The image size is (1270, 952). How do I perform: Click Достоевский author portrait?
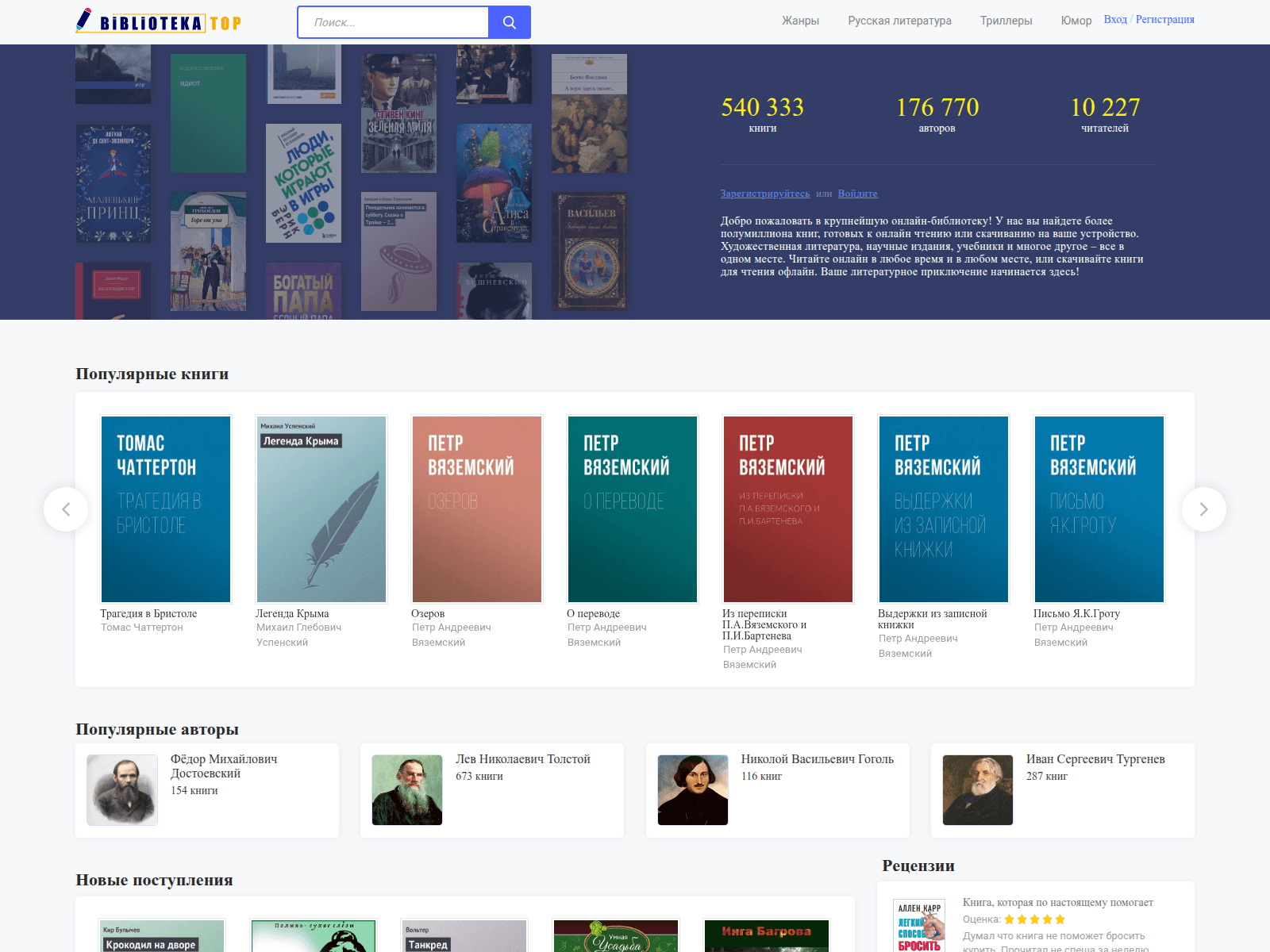click(x=122, y=790)
